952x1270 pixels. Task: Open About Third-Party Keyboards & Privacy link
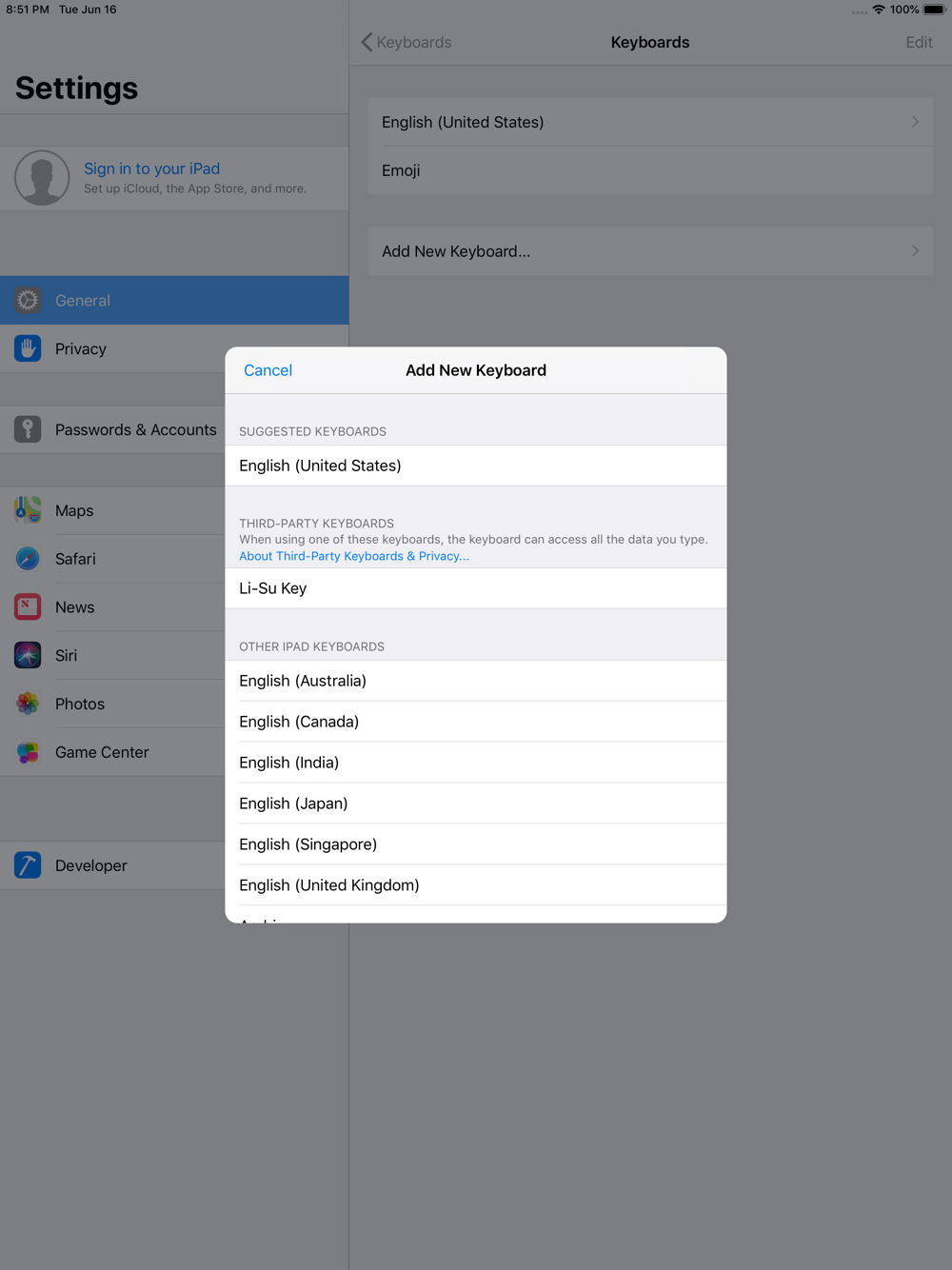click(x=354, y=556)
